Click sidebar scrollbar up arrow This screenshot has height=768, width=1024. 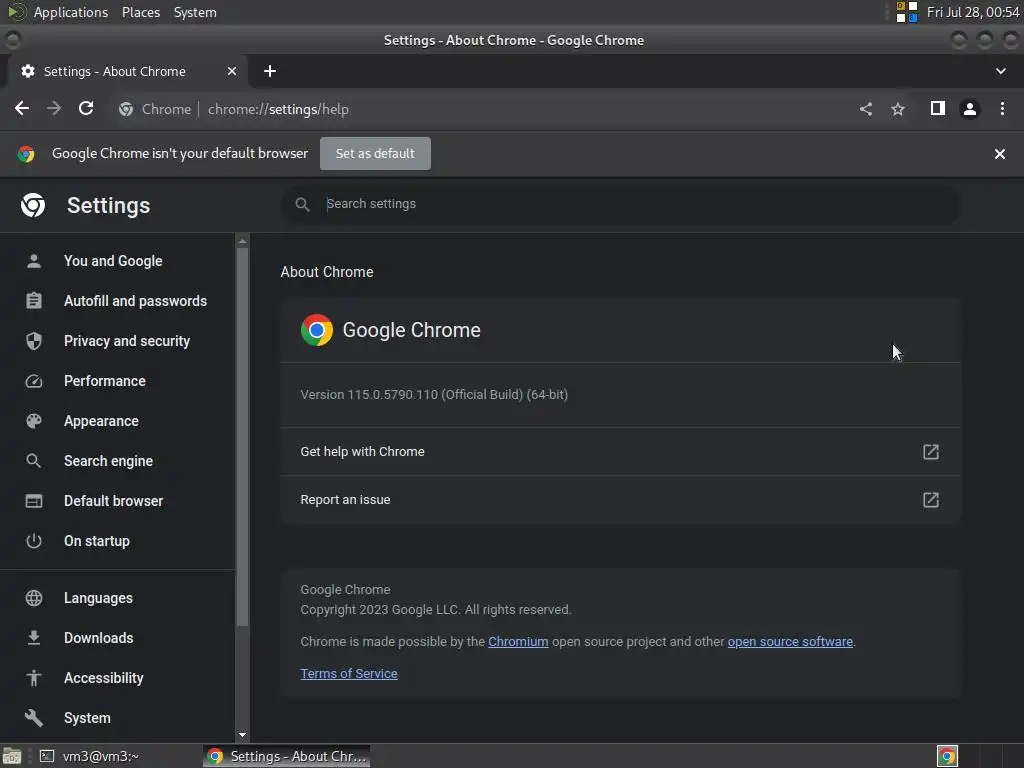tap(242, 241)
